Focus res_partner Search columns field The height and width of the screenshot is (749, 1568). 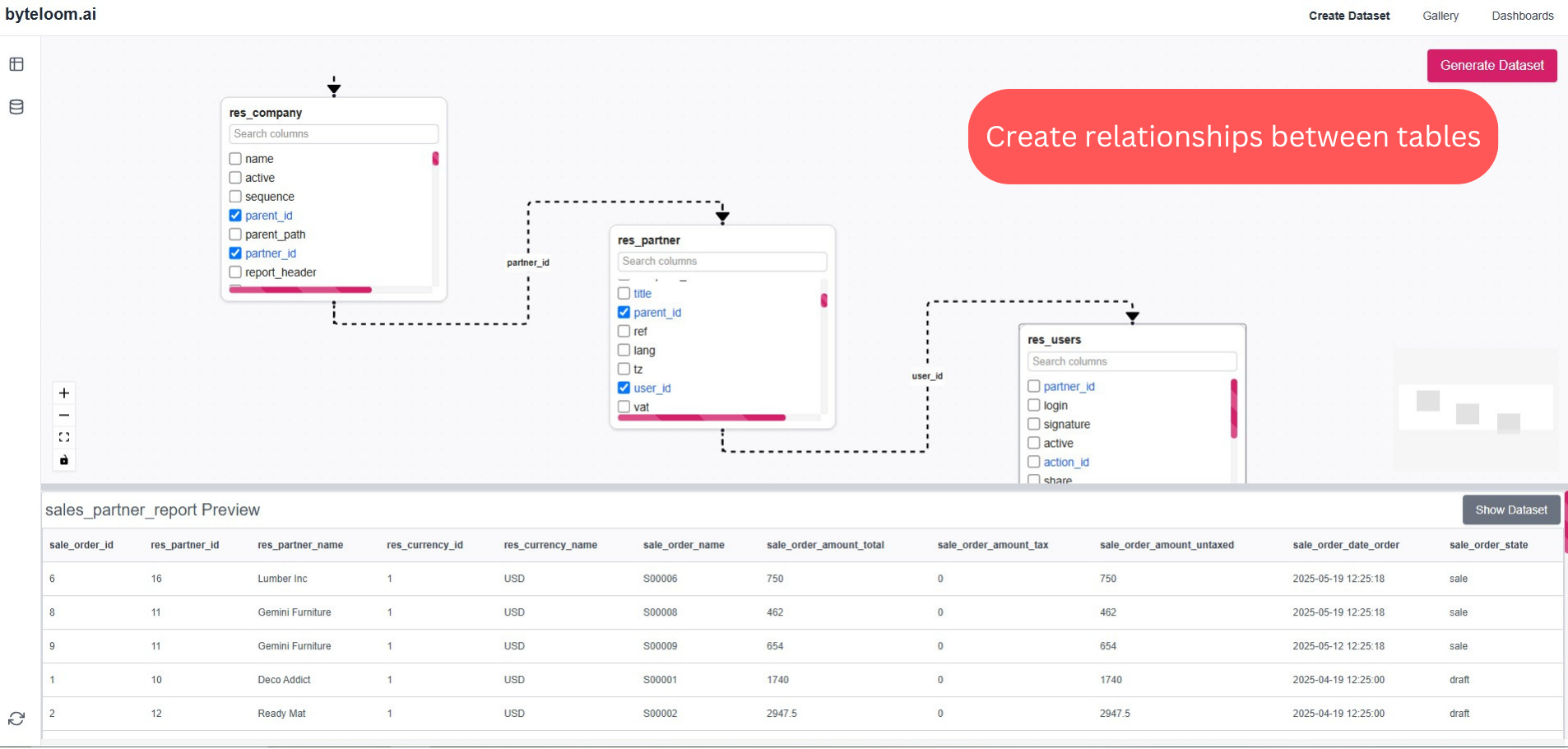point(722,262)
